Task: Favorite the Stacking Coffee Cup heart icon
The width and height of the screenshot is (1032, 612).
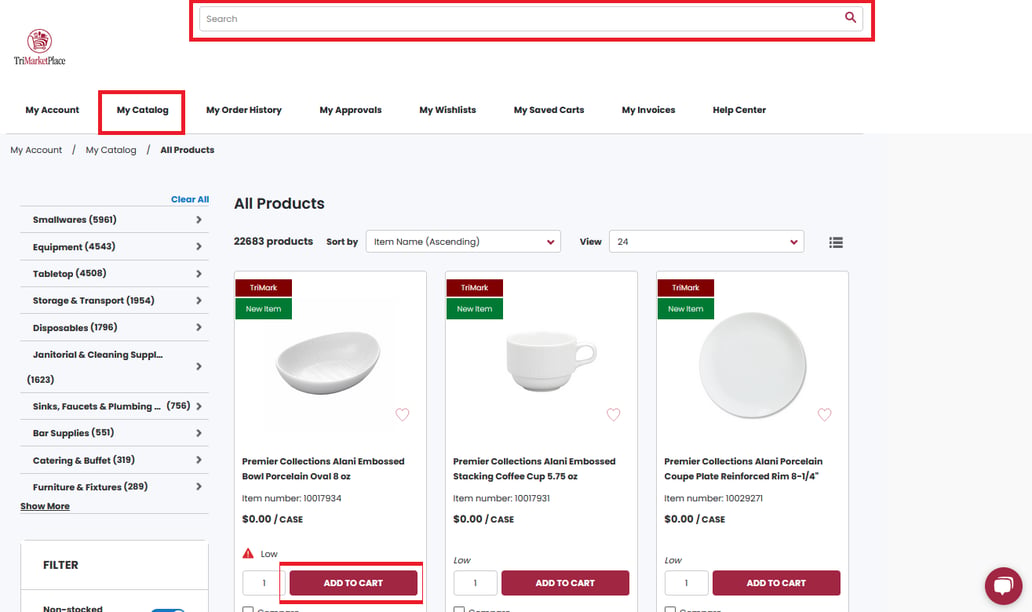Action: click(613, 415)
